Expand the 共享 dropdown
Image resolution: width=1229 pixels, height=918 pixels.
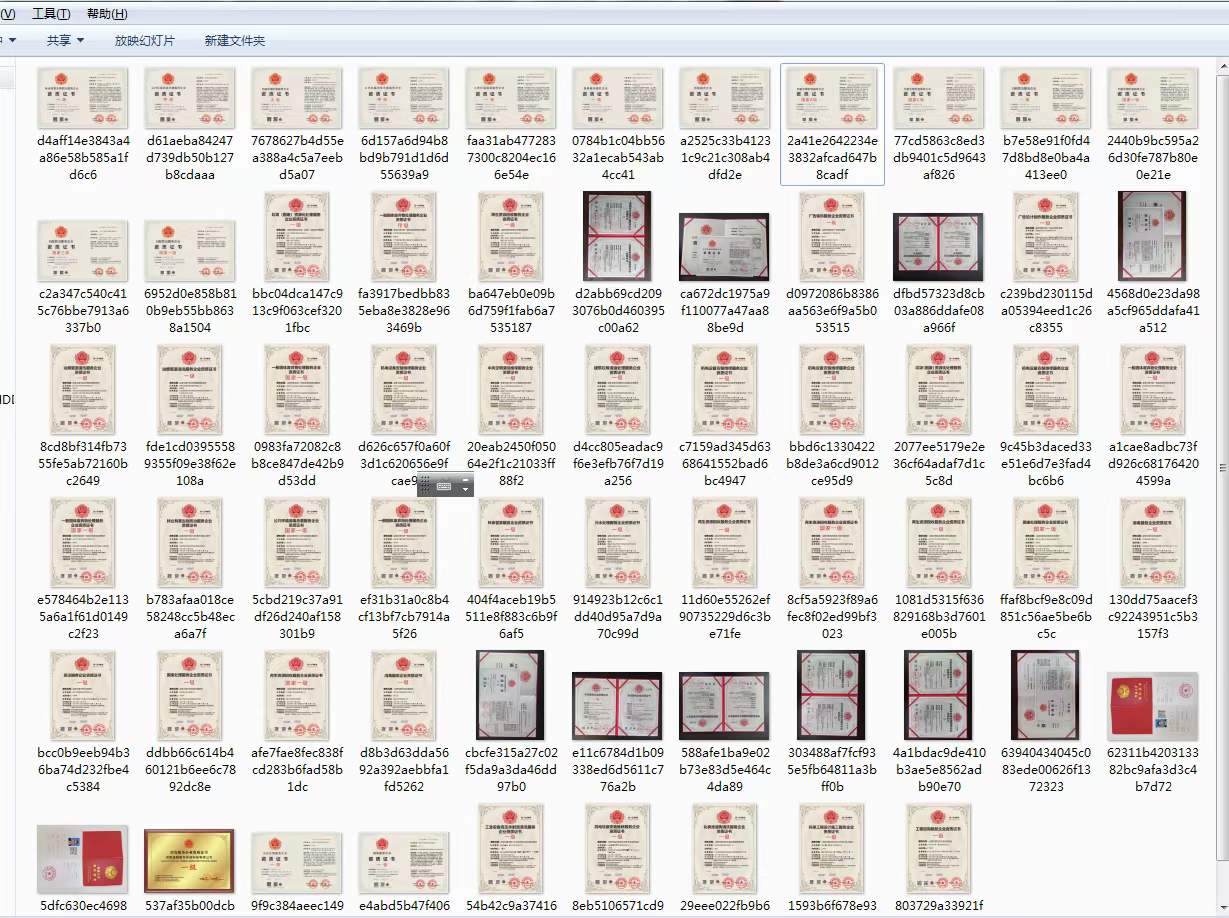[x=65, y=41]
